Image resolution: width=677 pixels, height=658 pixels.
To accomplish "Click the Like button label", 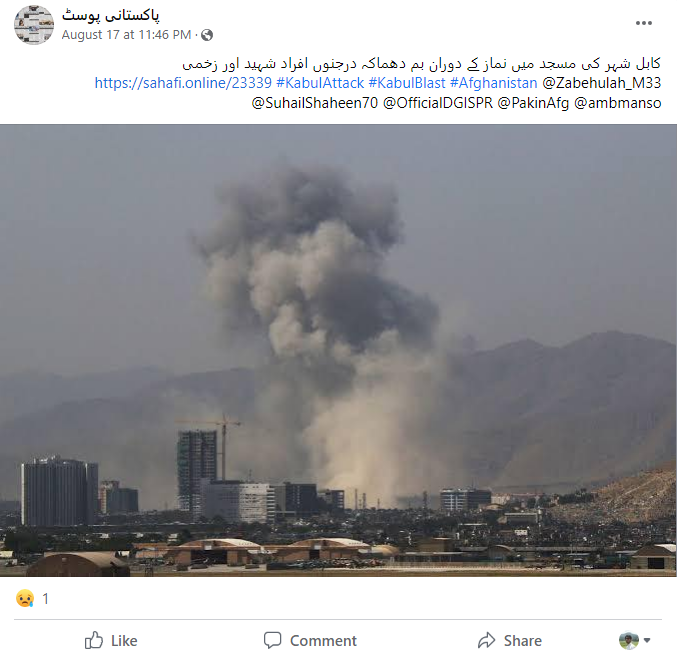I will pyautogui.click(x=124, y=641).
